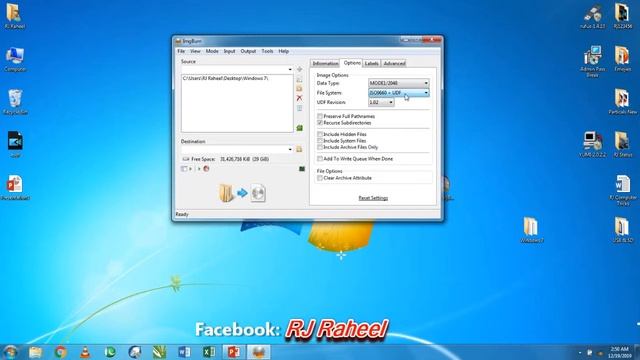Check Clear Archive Attribute
The width and height of the screenshot is (640, 360).
pyautogui.click(x=320, y=178)
